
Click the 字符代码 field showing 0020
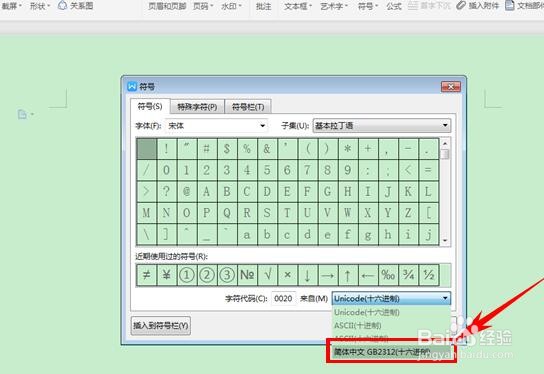coord(283,298)
